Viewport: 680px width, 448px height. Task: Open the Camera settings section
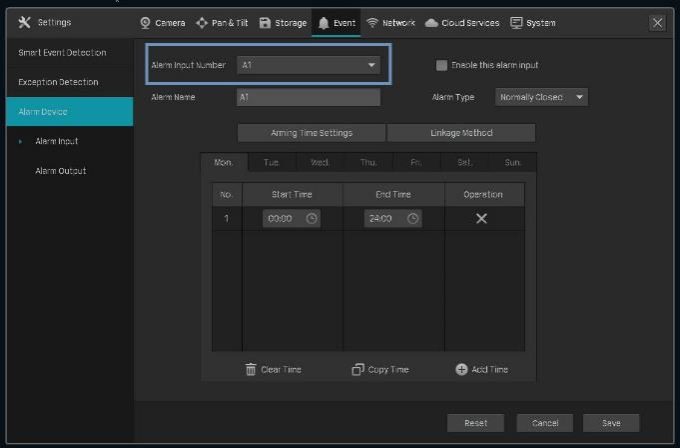tap(162, 22)
